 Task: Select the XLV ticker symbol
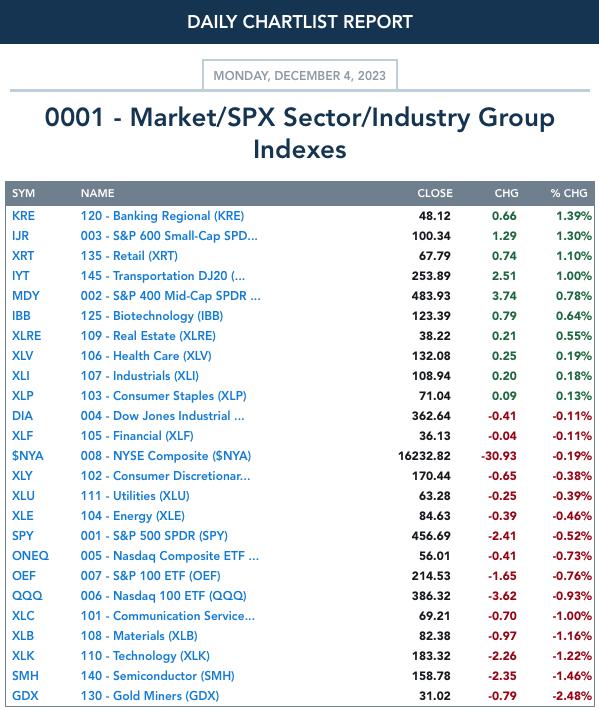[x=23, y=356]
